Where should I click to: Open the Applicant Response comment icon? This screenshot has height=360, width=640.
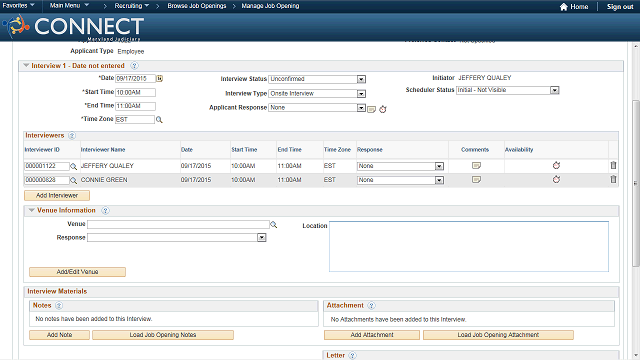tap(371, 109)
